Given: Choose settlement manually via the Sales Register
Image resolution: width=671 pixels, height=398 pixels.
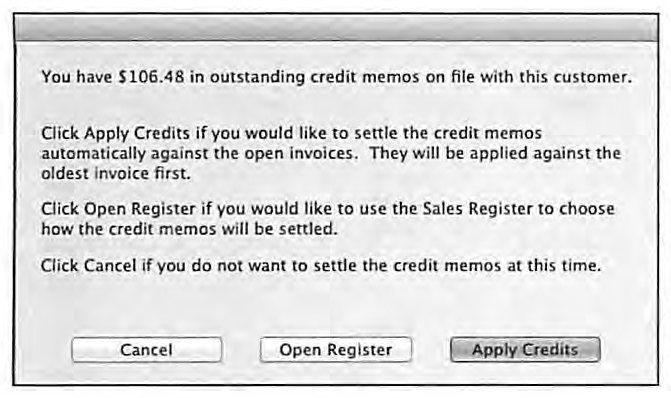Looking at the screenshot, I should (336, 350).
